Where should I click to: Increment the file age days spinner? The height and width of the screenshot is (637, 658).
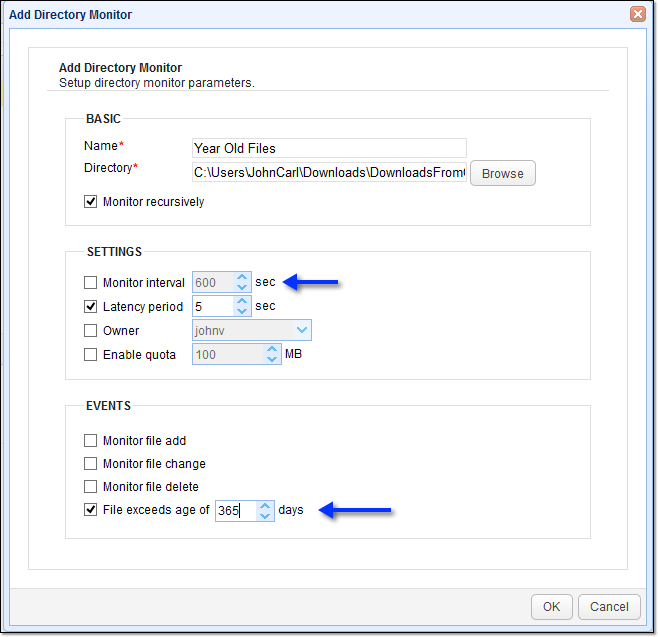coord(265,506)
